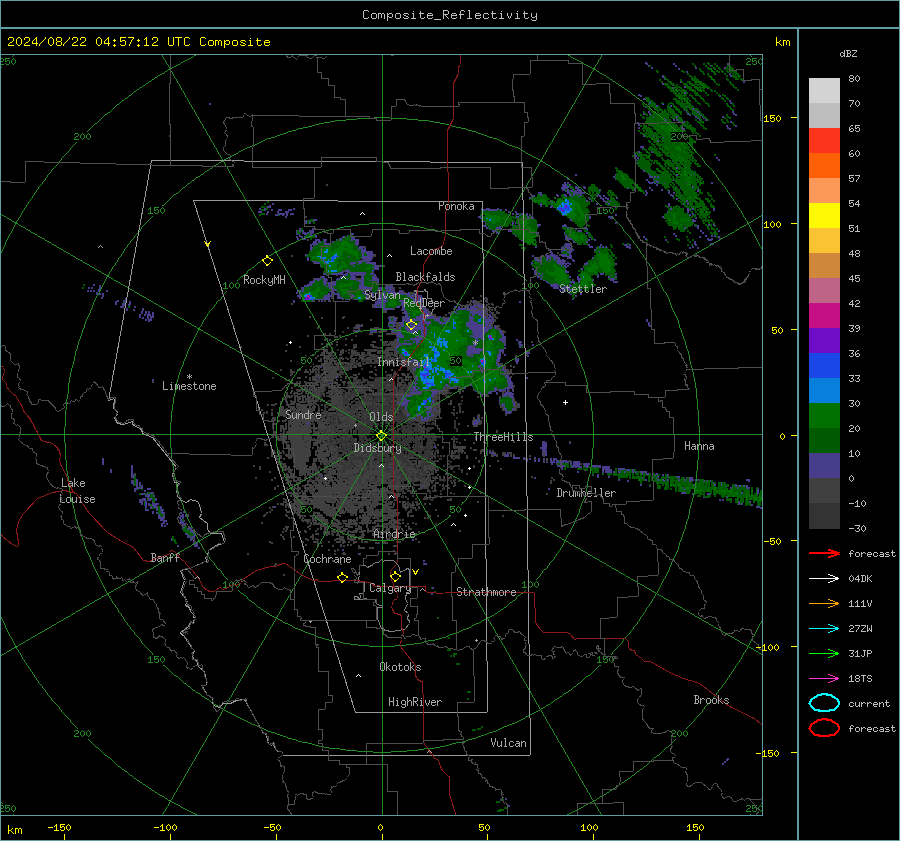
Task: Click the Composite_Reflectivity title
Action: [x=449, y=15]
